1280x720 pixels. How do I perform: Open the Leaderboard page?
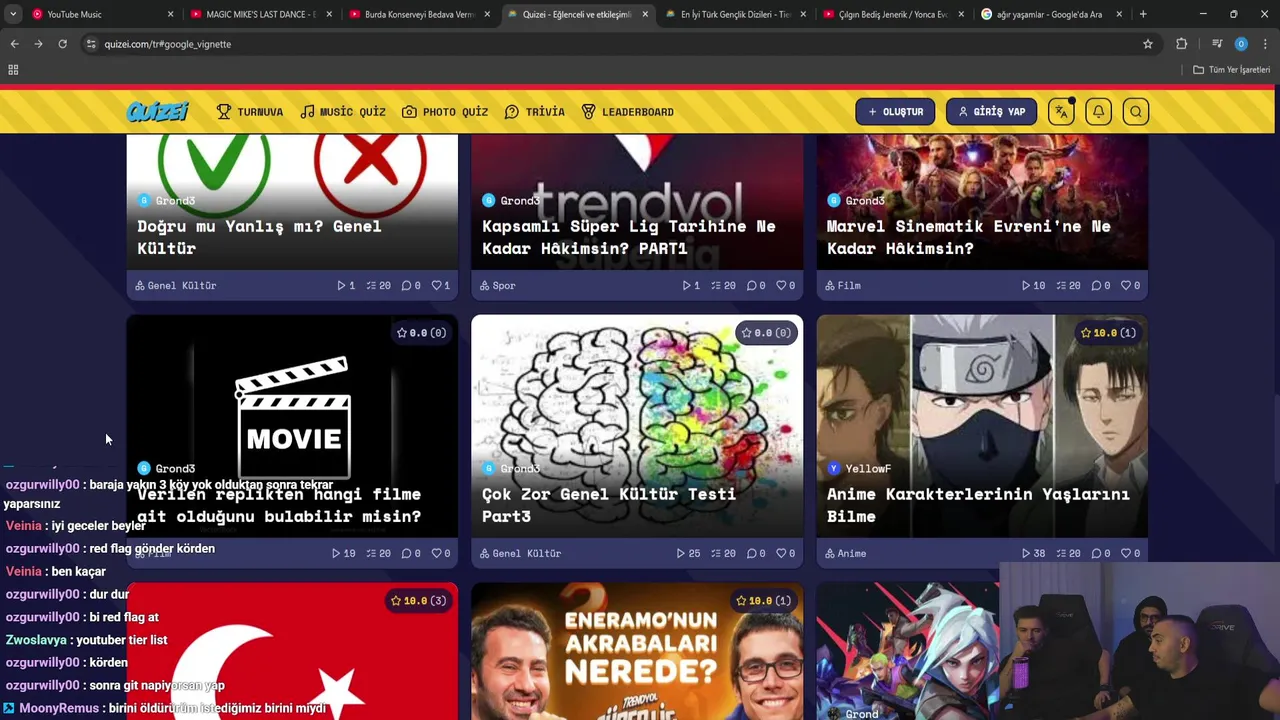[628, 112]
